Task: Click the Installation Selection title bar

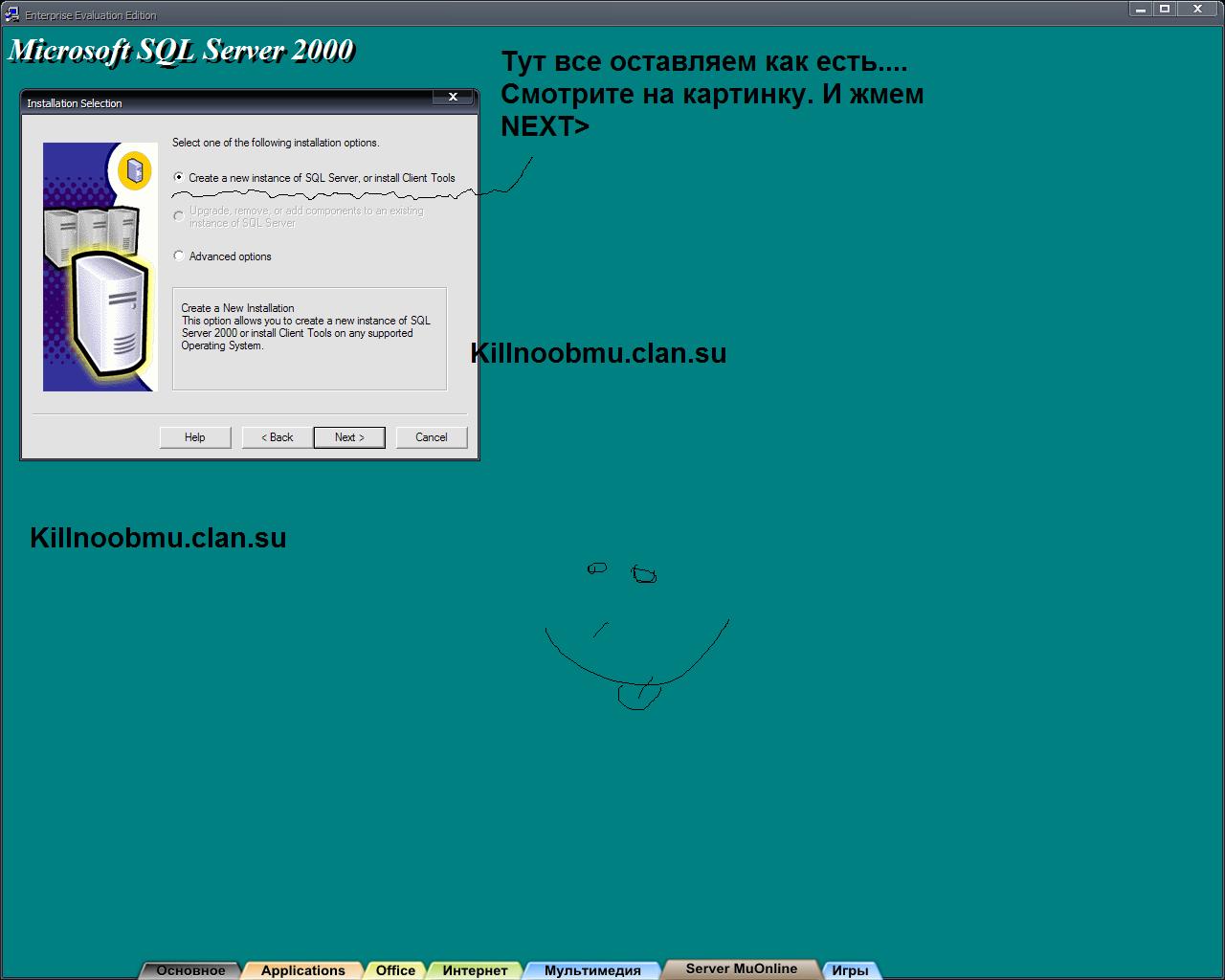Action: (230, 102)
